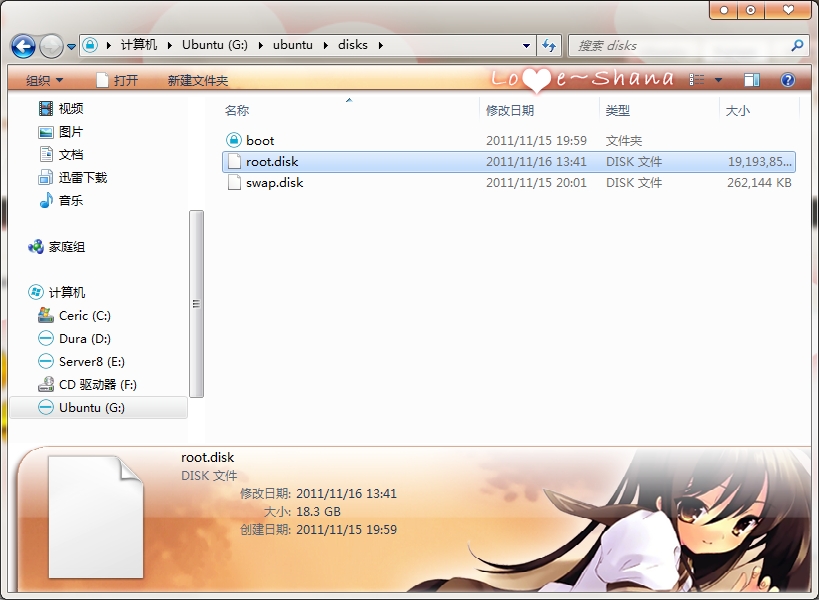The height and width of the screenshot is (600, 819).
Task: Open the 音乐 library
Action: tap(71, 201)
